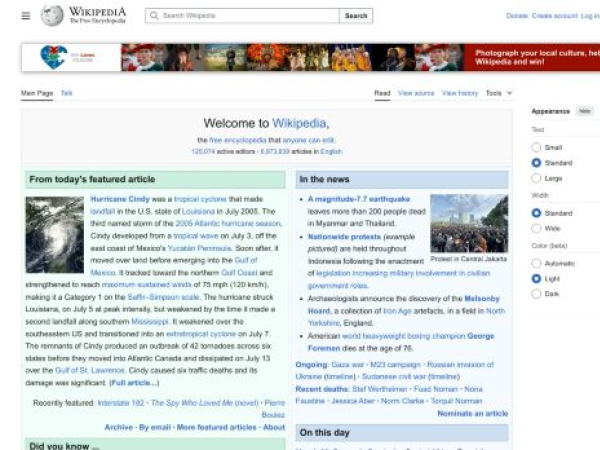The image size is (600, 450).
Task: Open the Sudanese civil war link
Action: [394, 377]
